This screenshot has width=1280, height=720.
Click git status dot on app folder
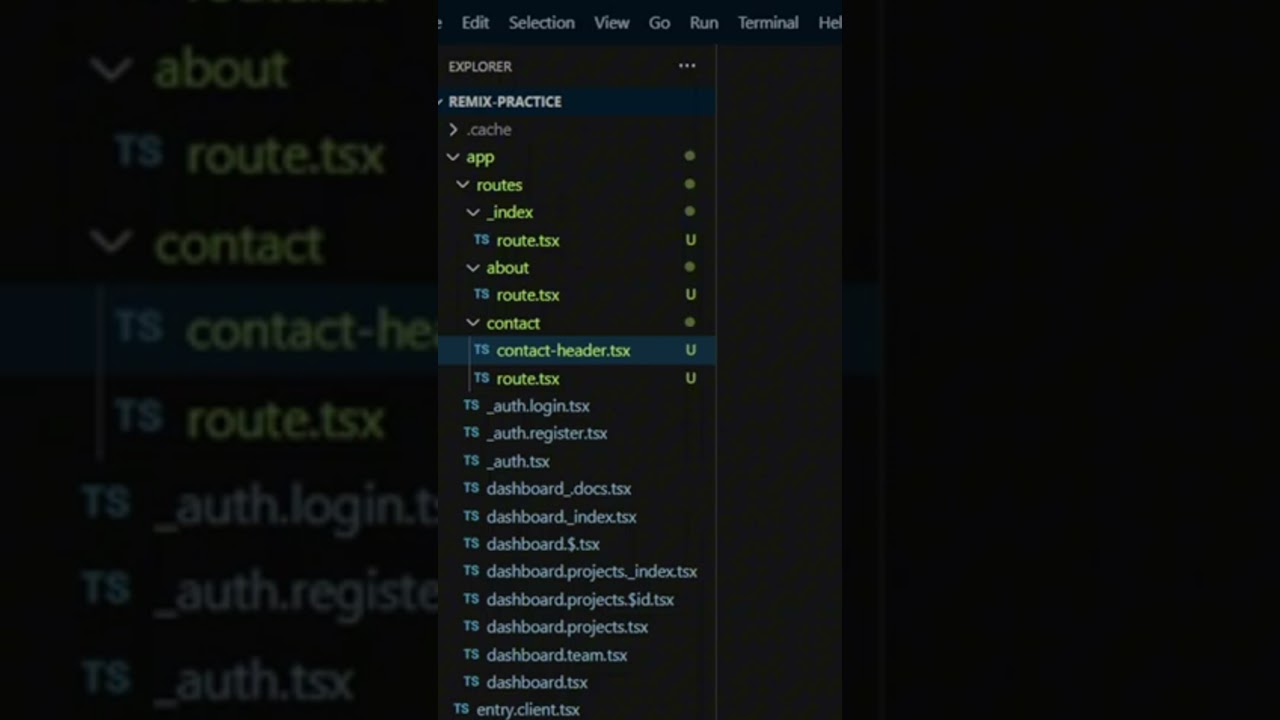pos(689,156)
